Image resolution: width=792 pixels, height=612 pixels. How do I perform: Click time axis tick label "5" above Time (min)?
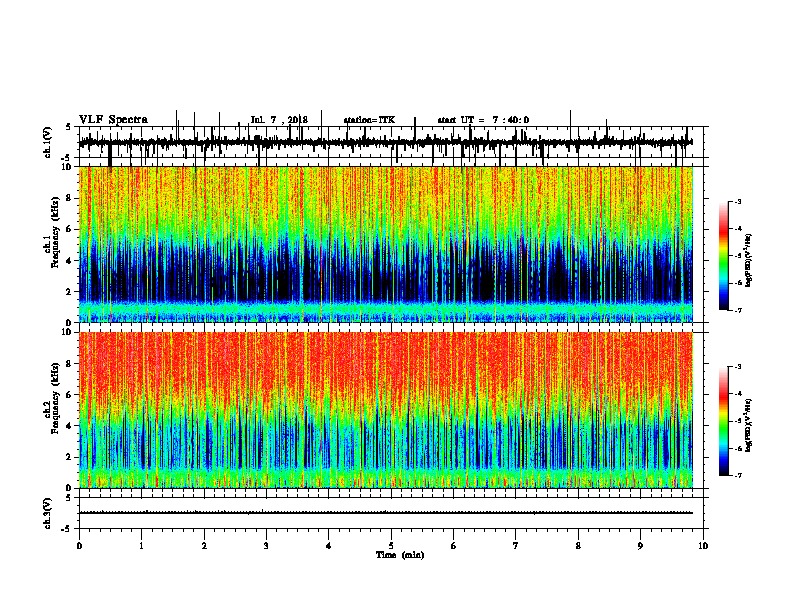(x=391, y=546)
